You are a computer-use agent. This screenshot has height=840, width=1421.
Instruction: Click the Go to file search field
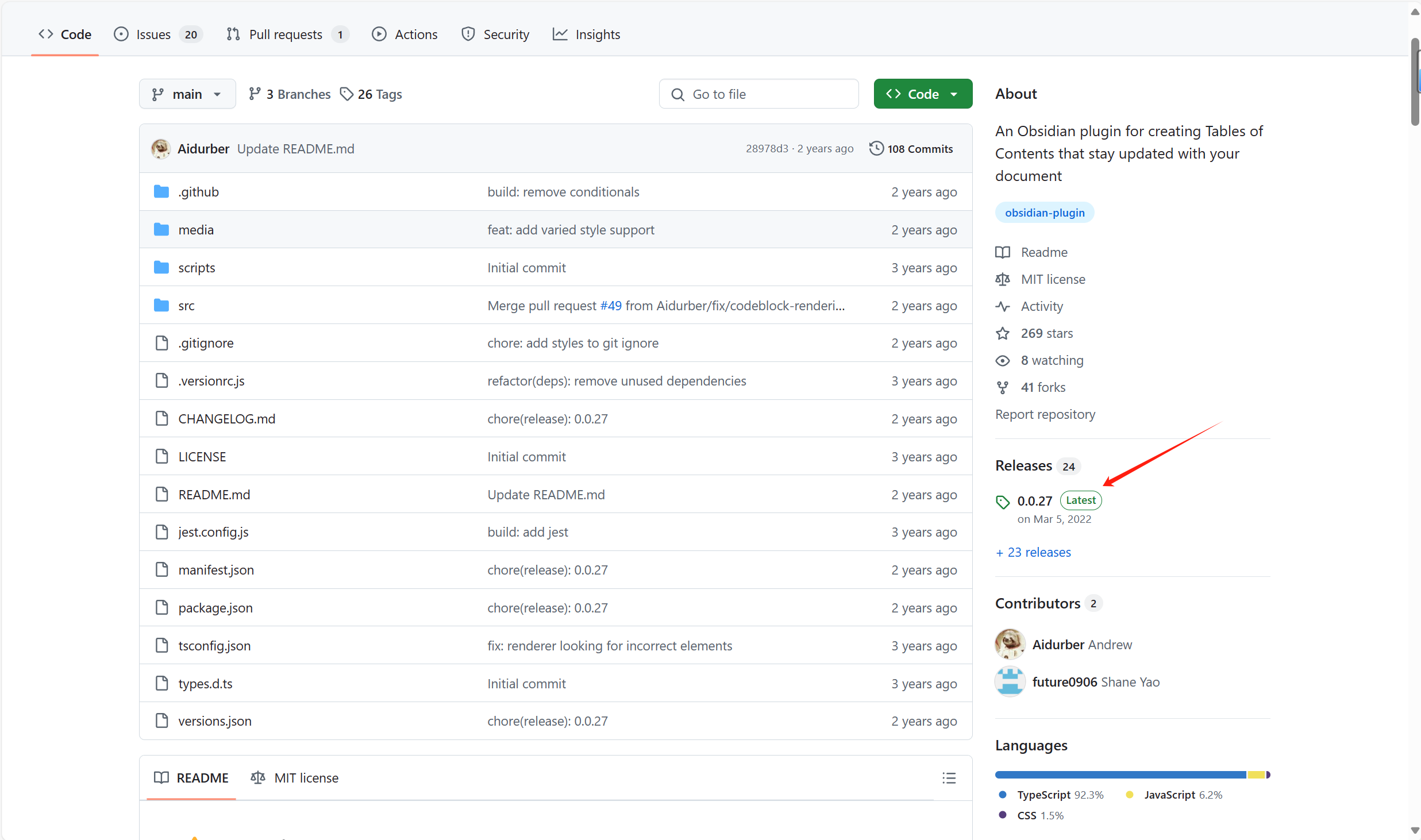tap(758, 94)
